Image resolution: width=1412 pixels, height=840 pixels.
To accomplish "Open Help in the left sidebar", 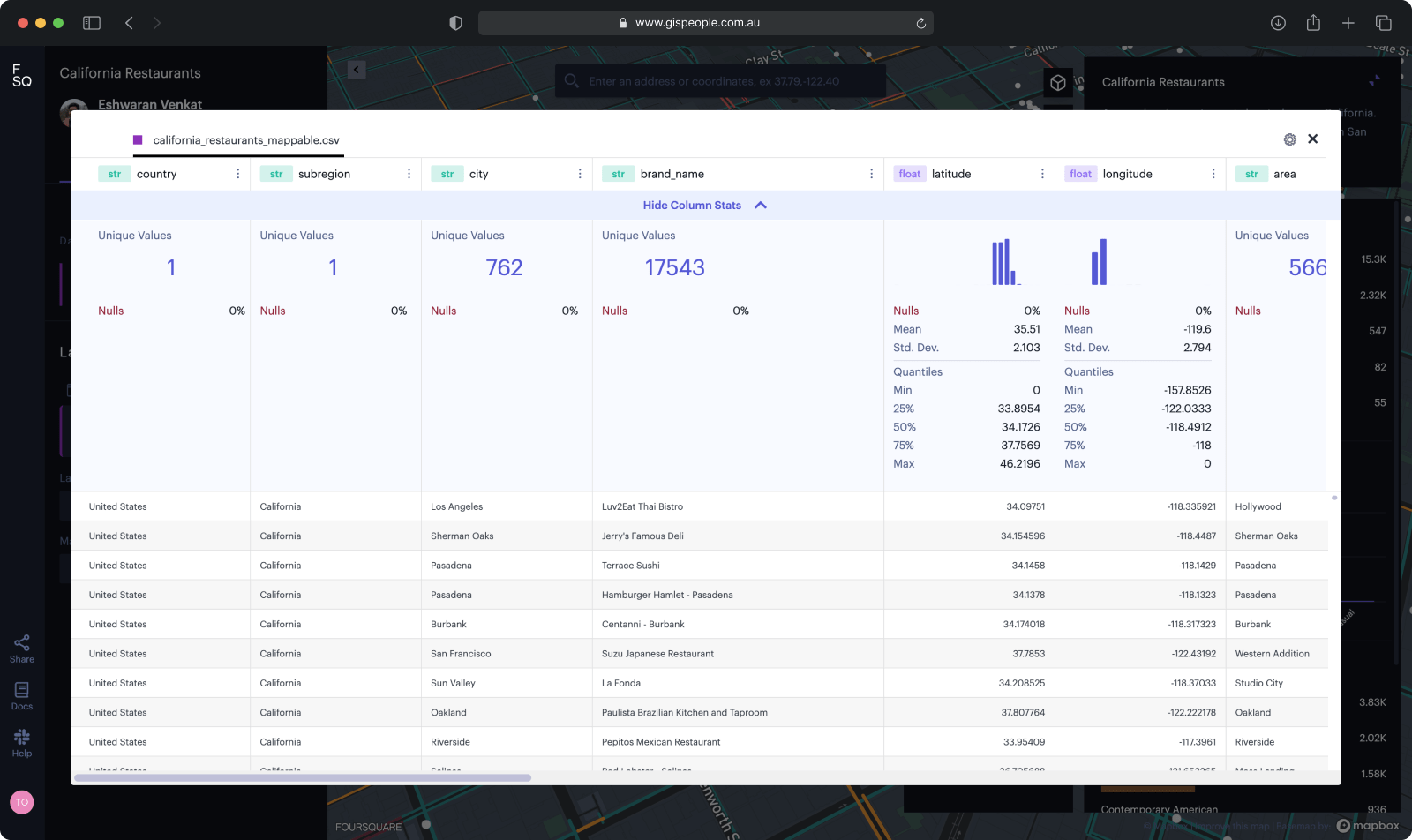I will coord(22,742).
